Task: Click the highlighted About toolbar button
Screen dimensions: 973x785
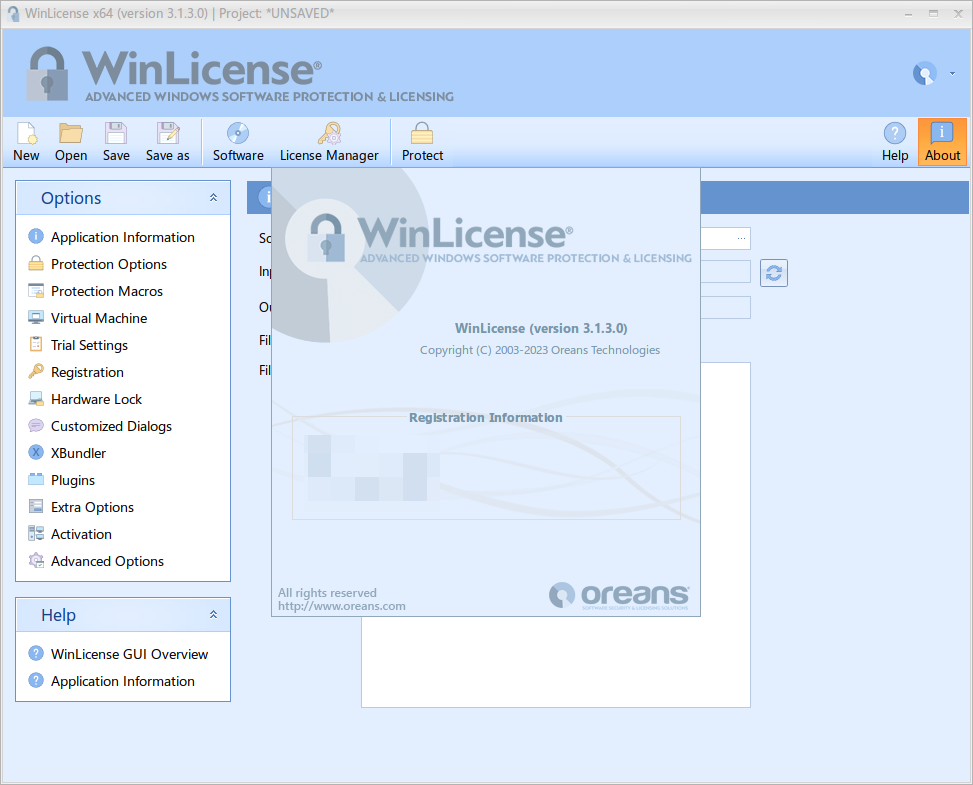Action: 942,142
